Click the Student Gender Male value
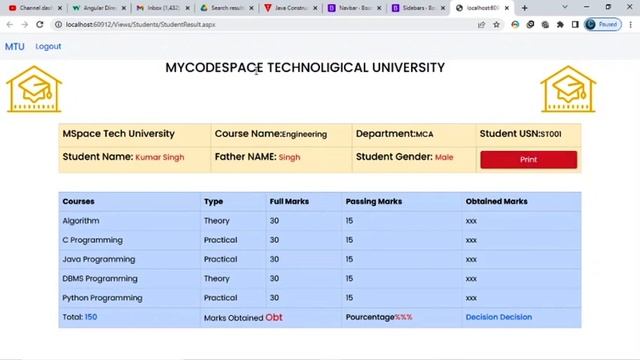 444,157
